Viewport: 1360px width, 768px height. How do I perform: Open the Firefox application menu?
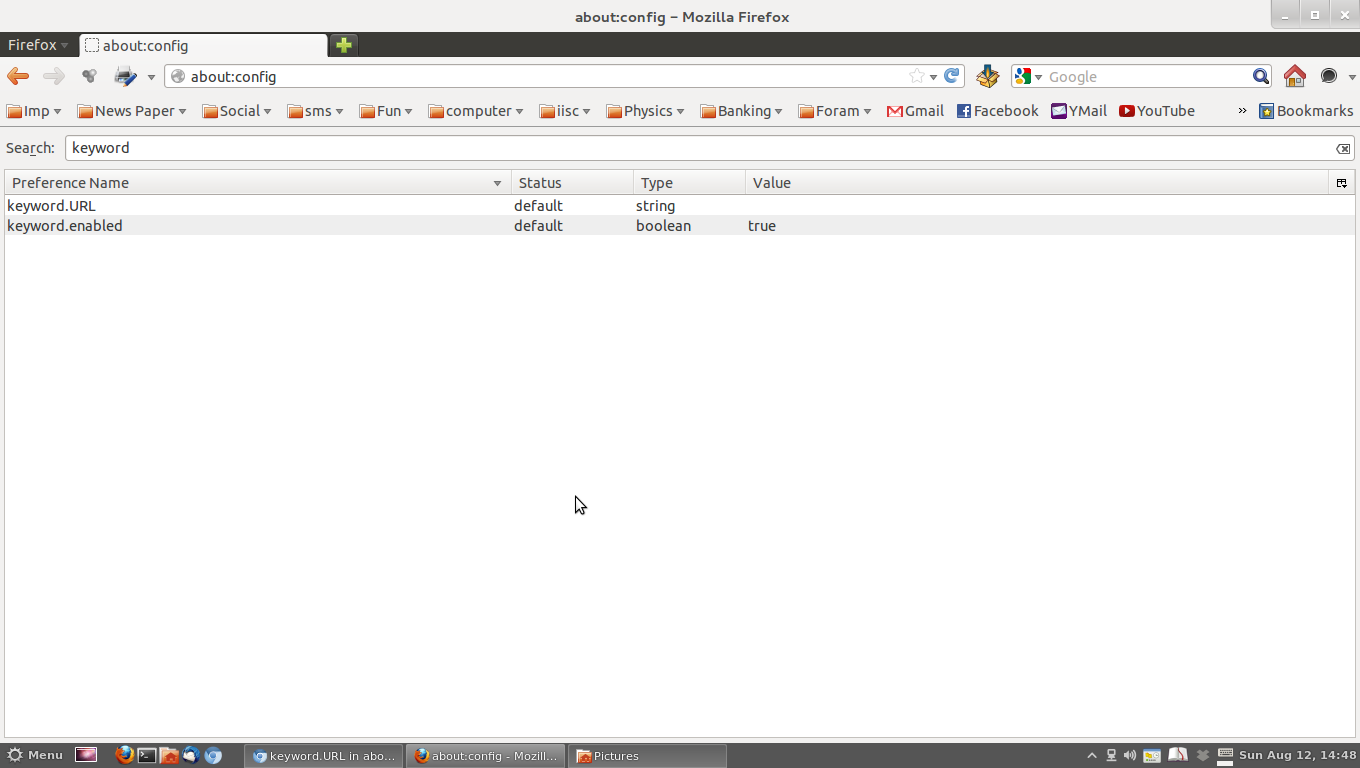tap(38, 45)
